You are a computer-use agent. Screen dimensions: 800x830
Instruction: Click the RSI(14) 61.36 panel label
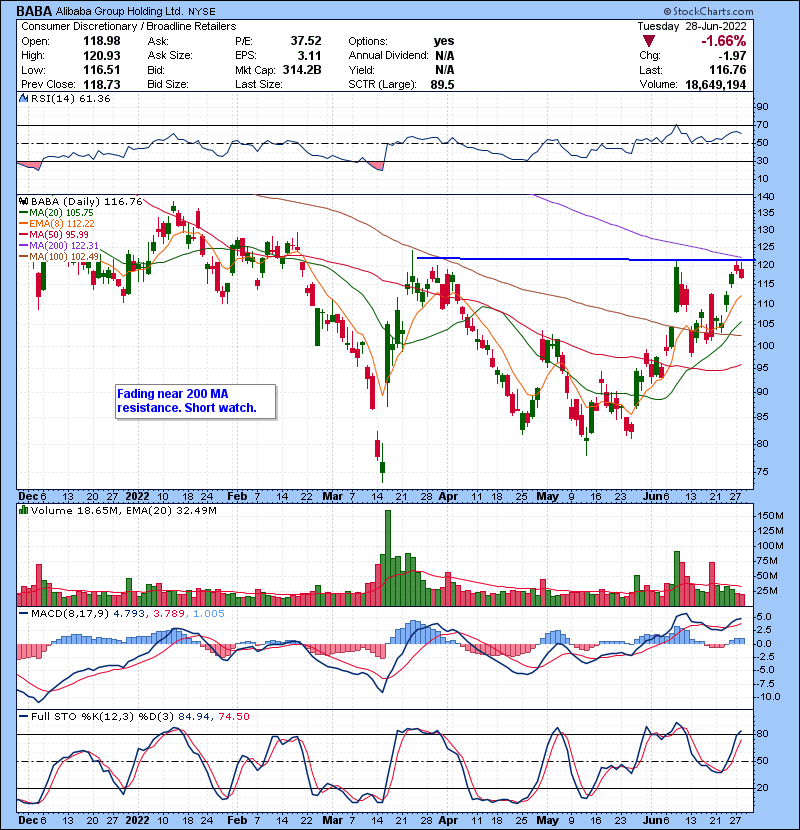[x=71, y=98]
